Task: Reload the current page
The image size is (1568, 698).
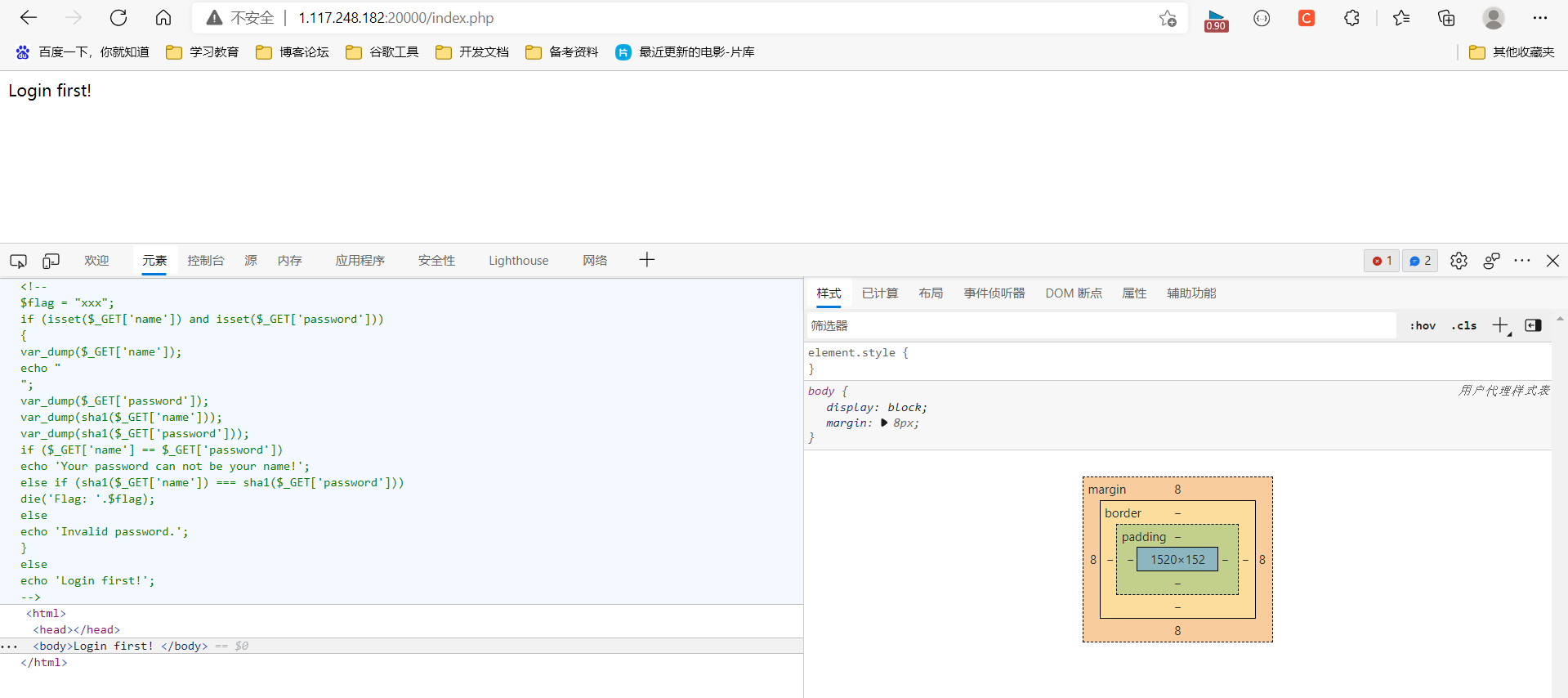Action: (118, 18)
